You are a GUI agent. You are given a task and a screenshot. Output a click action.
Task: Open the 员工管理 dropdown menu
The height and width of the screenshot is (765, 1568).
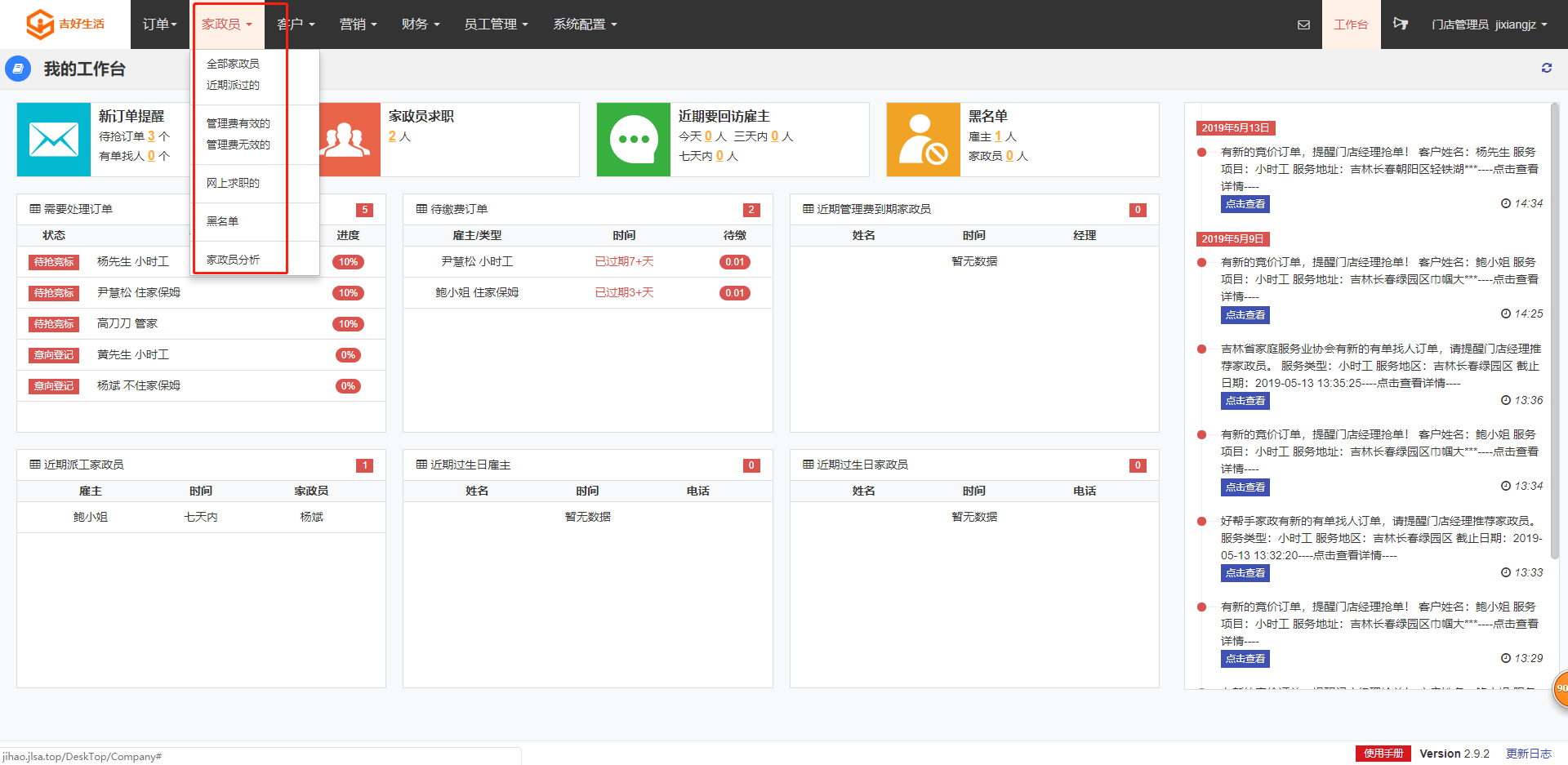pyautogui.click(x=496, y=24)
